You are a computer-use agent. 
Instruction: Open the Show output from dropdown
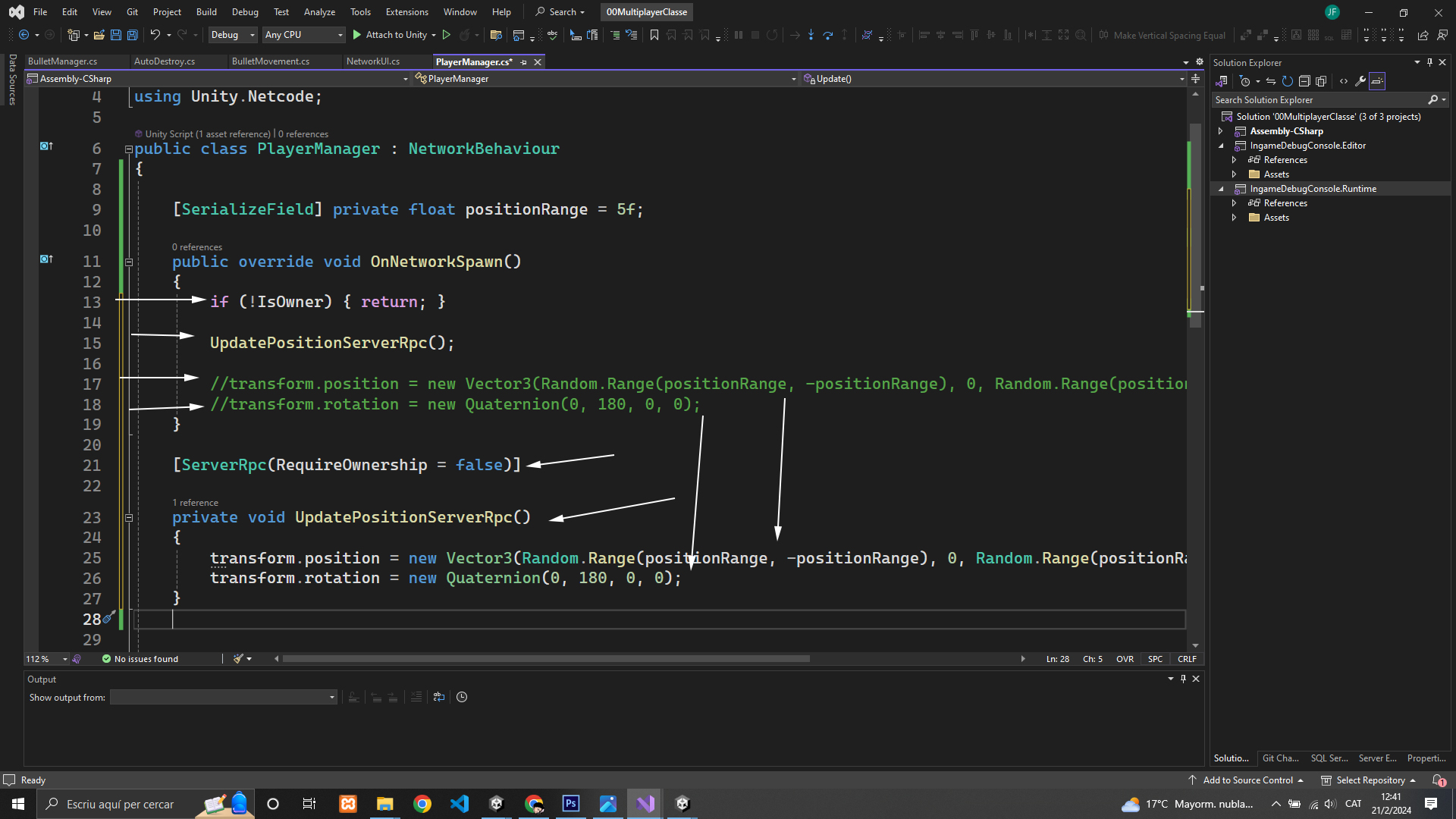pyautogui.click(x=223, y=697)
